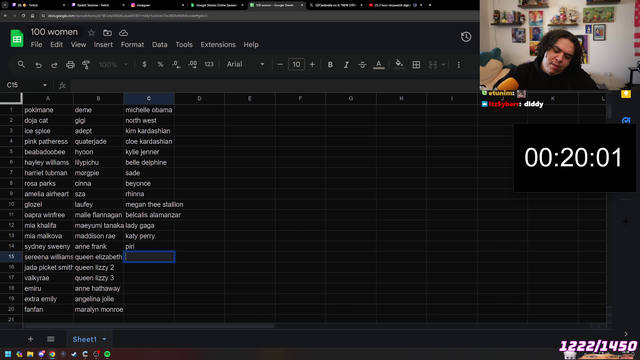Add a new sheet with plus button
Screen dimensions: 640x360
click(31, 339)
